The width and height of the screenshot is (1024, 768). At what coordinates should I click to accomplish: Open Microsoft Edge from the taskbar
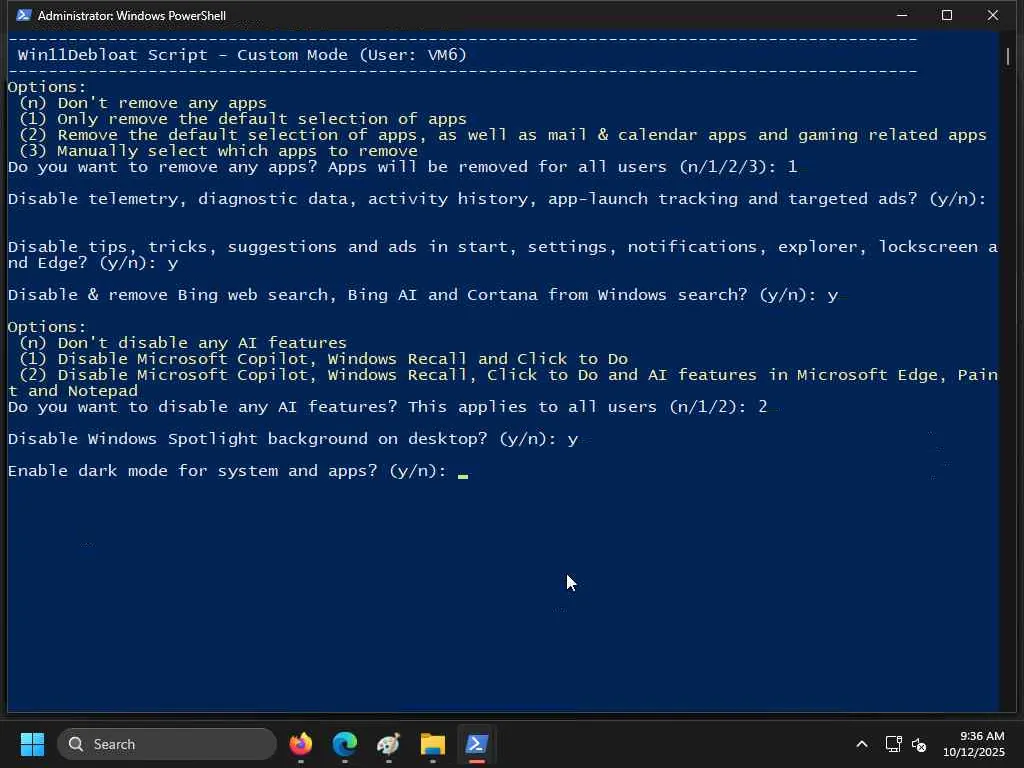[x=345, y=744]
